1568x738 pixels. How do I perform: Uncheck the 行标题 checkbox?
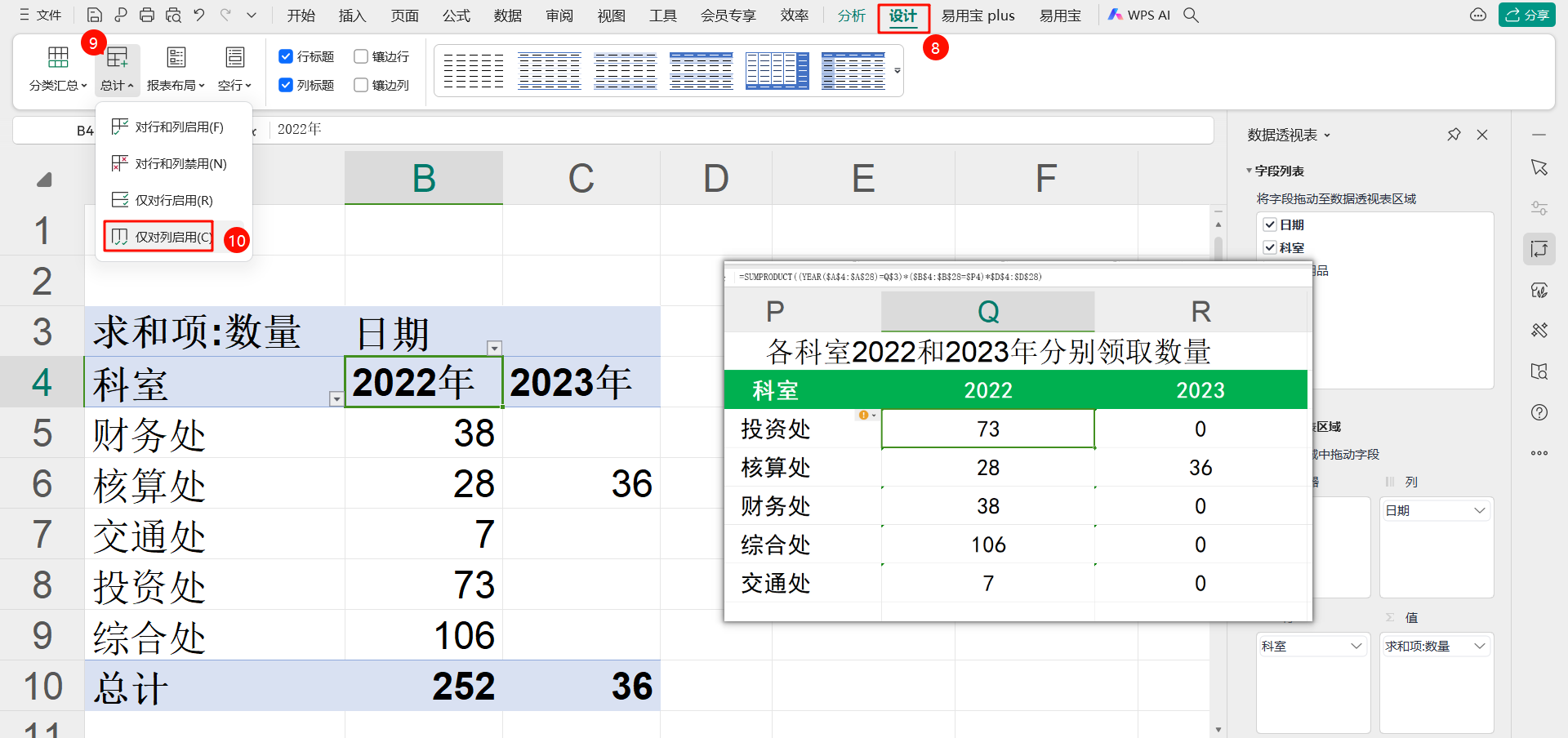point(286,56)
